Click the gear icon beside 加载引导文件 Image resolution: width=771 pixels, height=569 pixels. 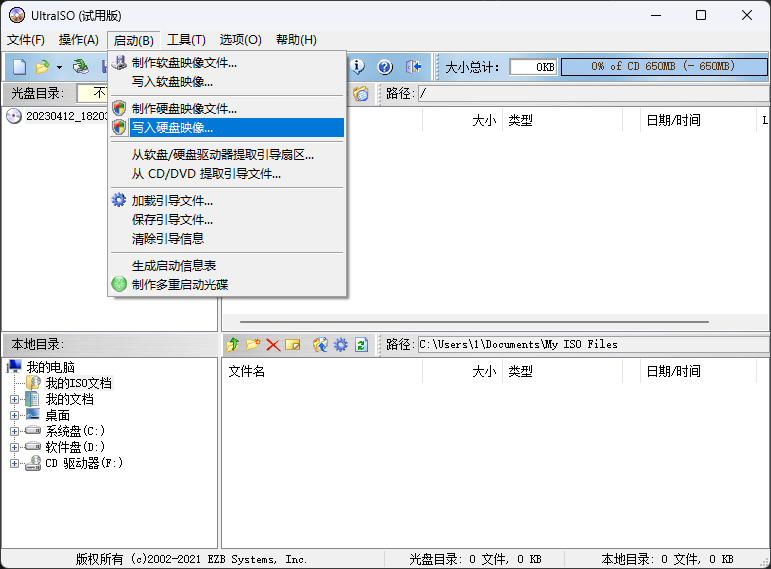click(119, 200)
